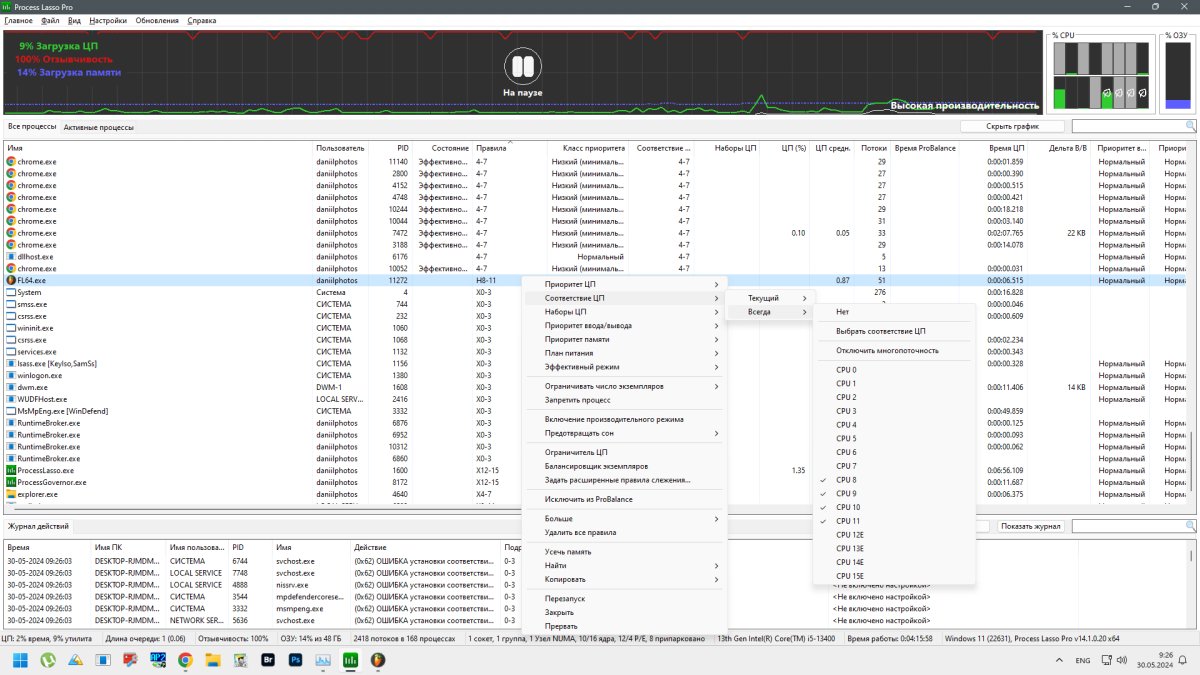1200x675 pixels.
Task: Open the notification bell in the system tray
Action: (x=1184, y=660)
